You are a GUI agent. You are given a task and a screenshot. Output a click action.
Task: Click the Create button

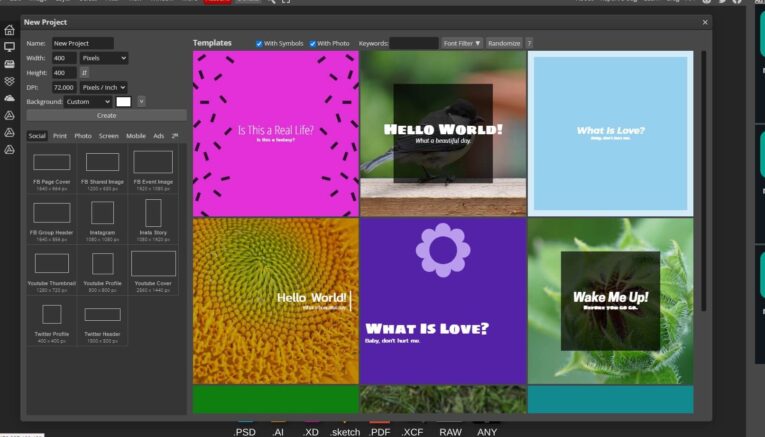pyautogui.click(x=106, y=116)
